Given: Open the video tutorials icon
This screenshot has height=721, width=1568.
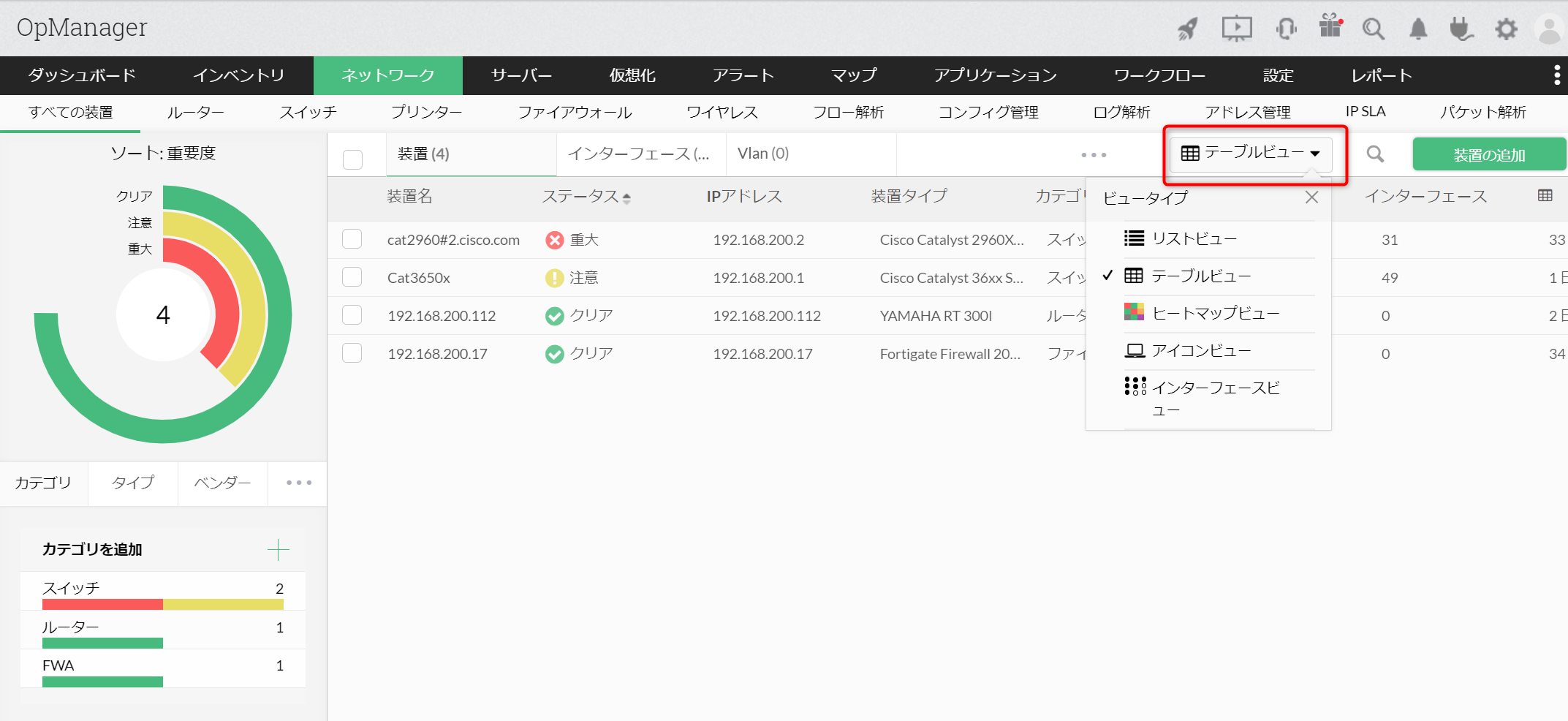Looking at the screenshot, I should [1236, 28].
